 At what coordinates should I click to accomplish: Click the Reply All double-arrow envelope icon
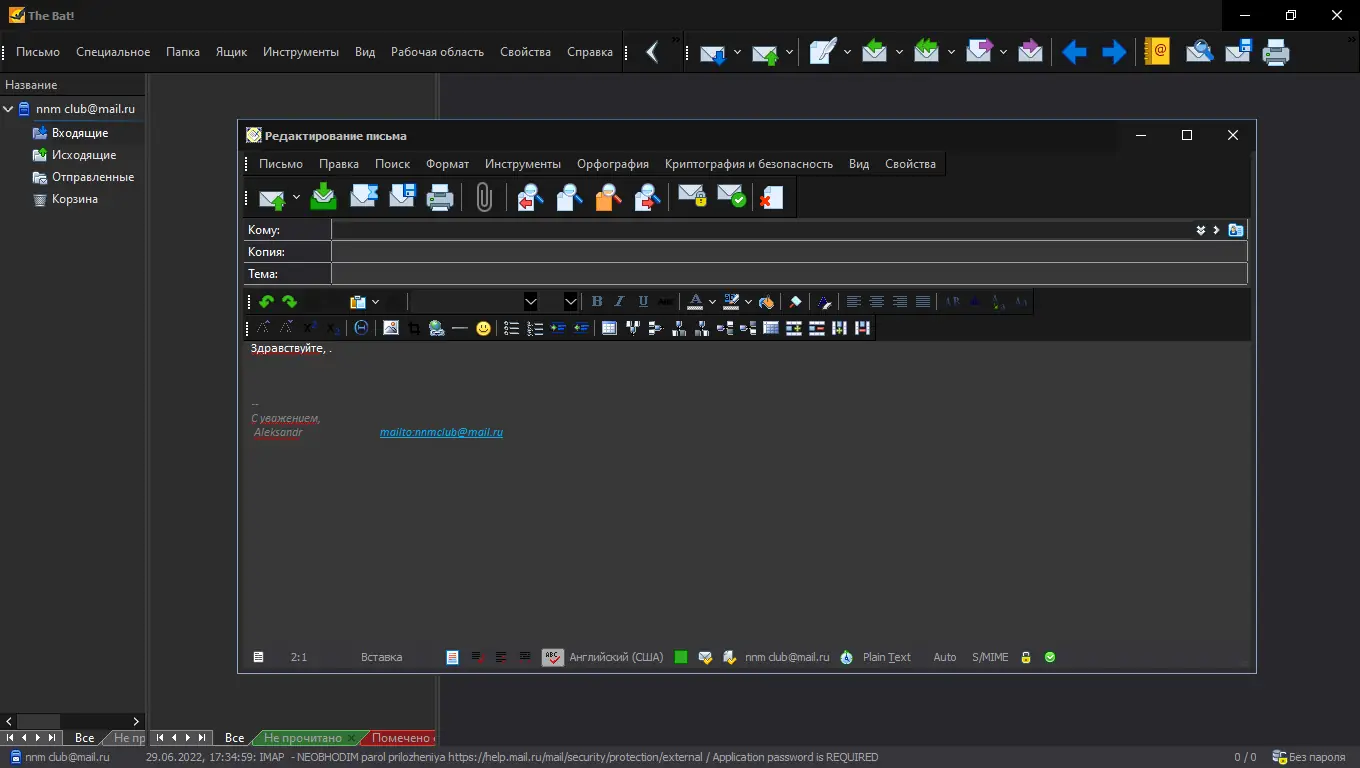(x=926, y=52)
